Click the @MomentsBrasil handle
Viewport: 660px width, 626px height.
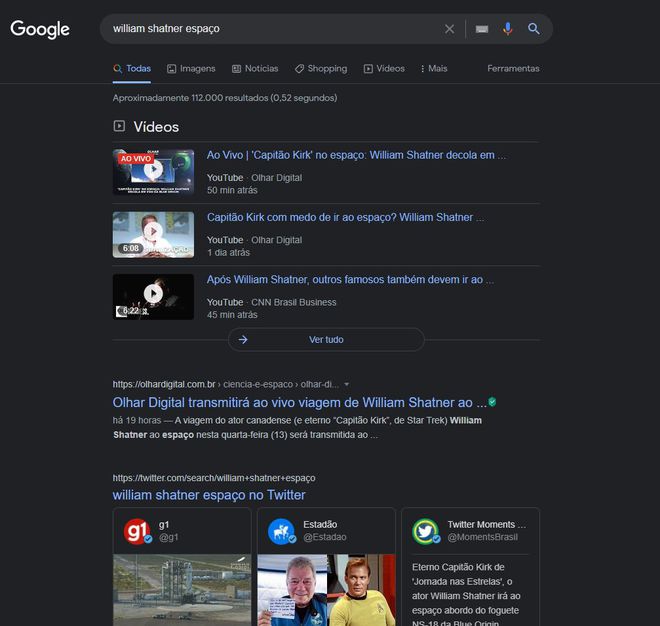(482, 537)
